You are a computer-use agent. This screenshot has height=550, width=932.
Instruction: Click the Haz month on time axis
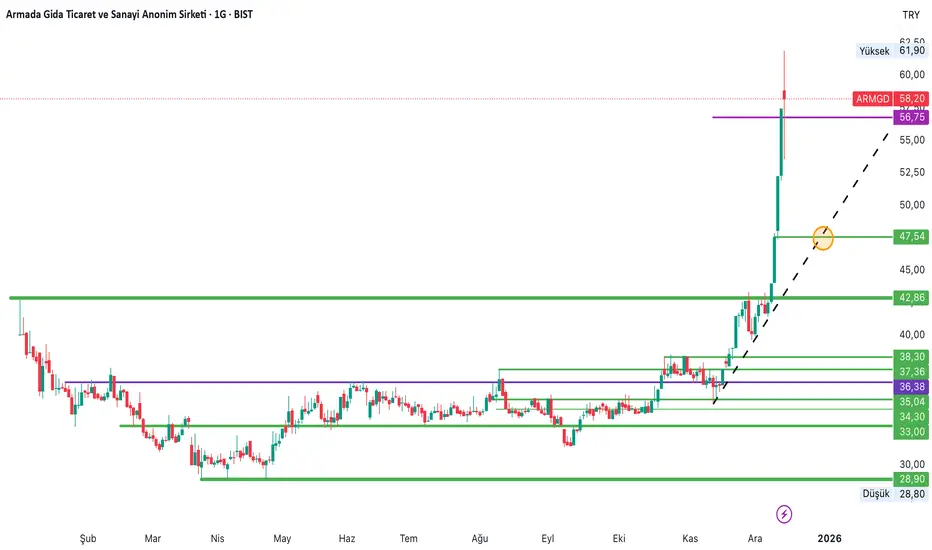pyautogui.click(x=347, y=538)
